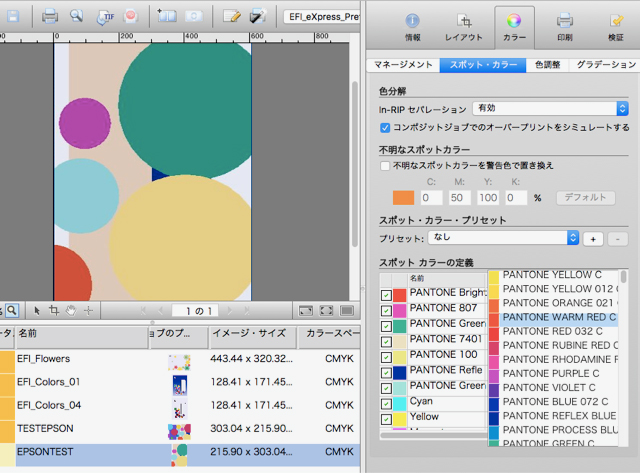This screenshot has height=473, width=640.
Task: Open the 情報 info panel
Action: [x=412, y=27]
